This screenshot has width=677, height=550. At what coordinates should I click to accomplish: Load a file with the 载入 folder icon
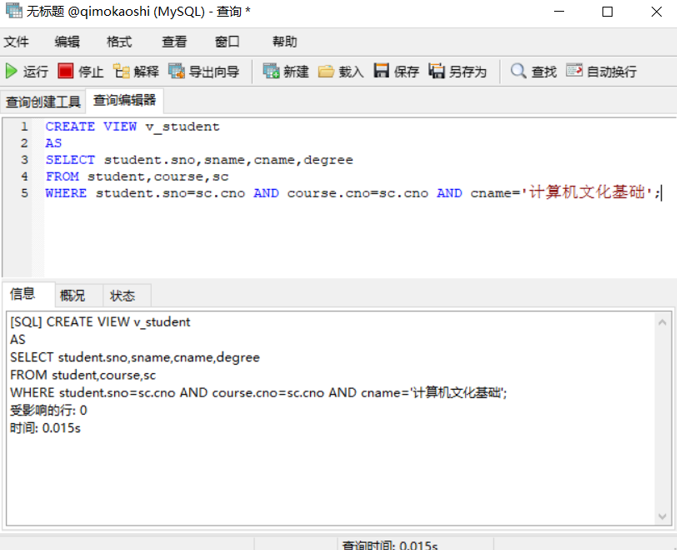pos(326,71)
